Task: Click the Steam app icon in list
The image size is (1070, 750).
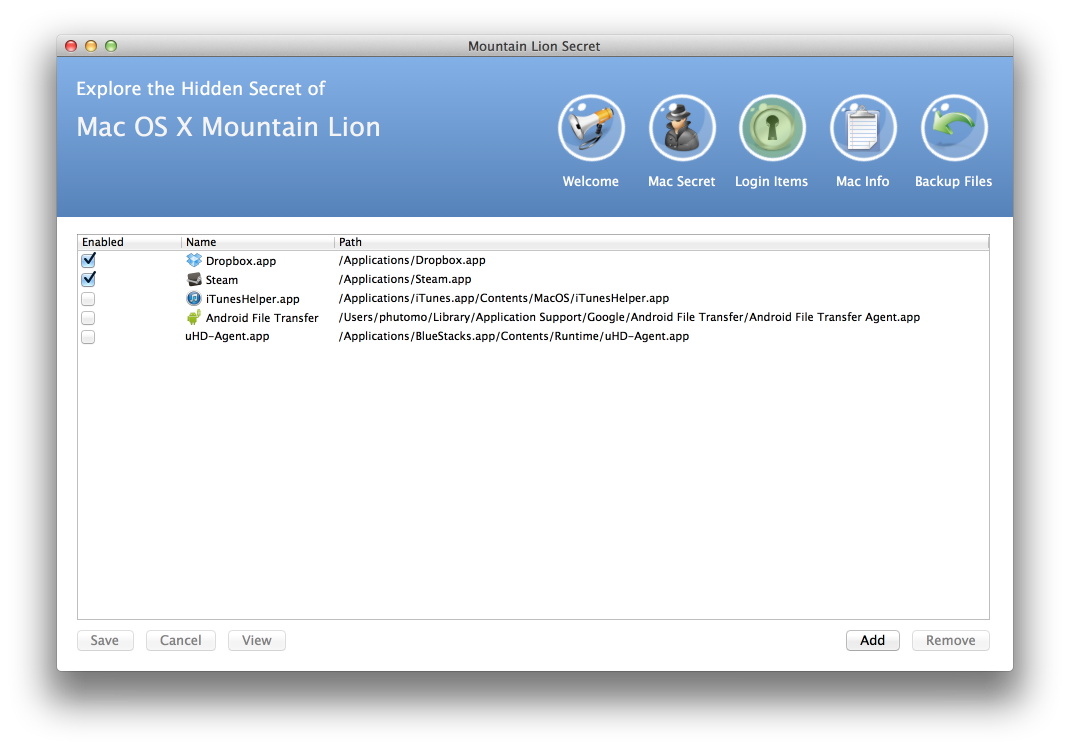Action: [x=194, y=279]
